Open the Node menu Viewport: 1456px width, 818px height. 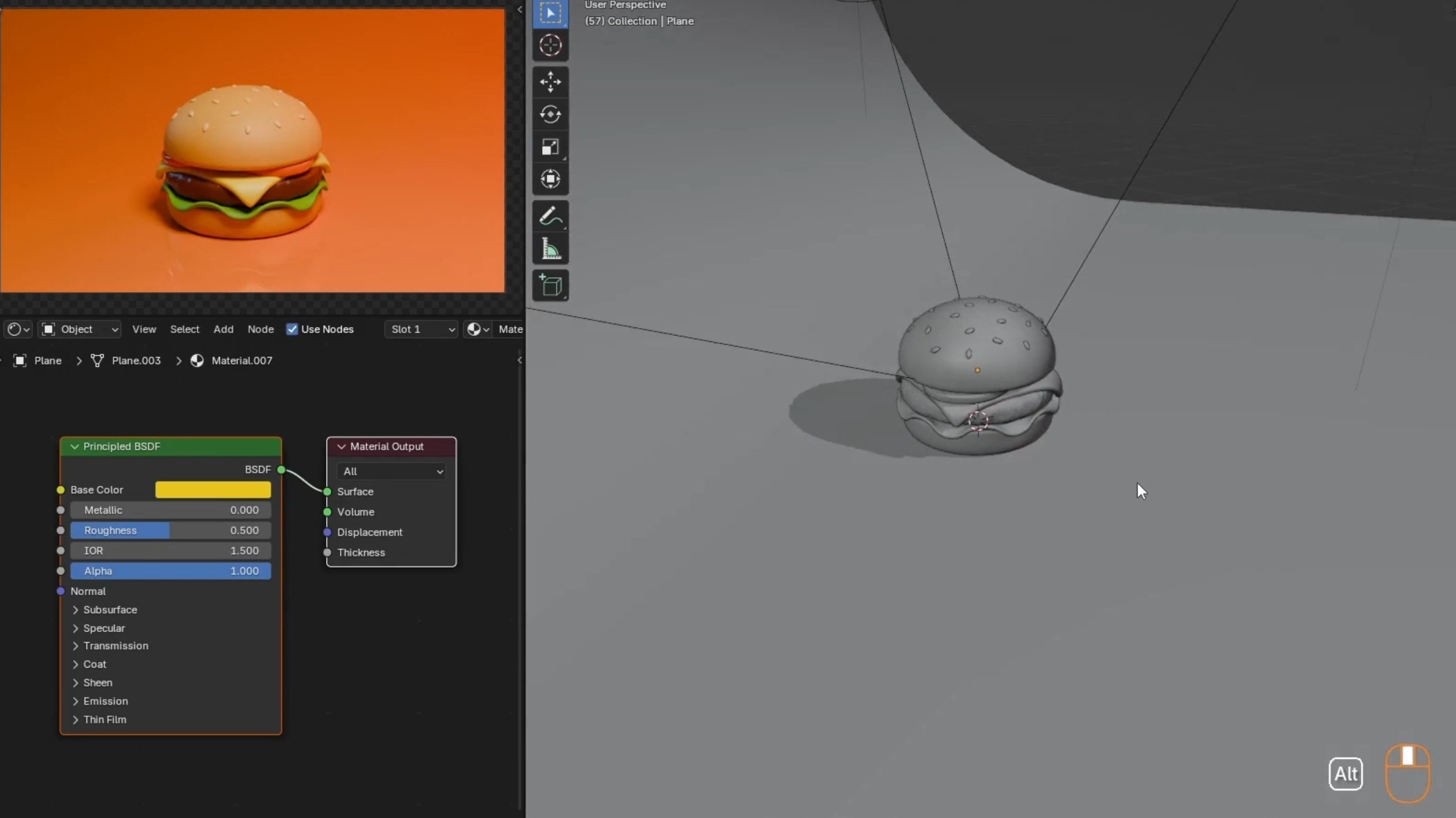click(x=260, y=329)
